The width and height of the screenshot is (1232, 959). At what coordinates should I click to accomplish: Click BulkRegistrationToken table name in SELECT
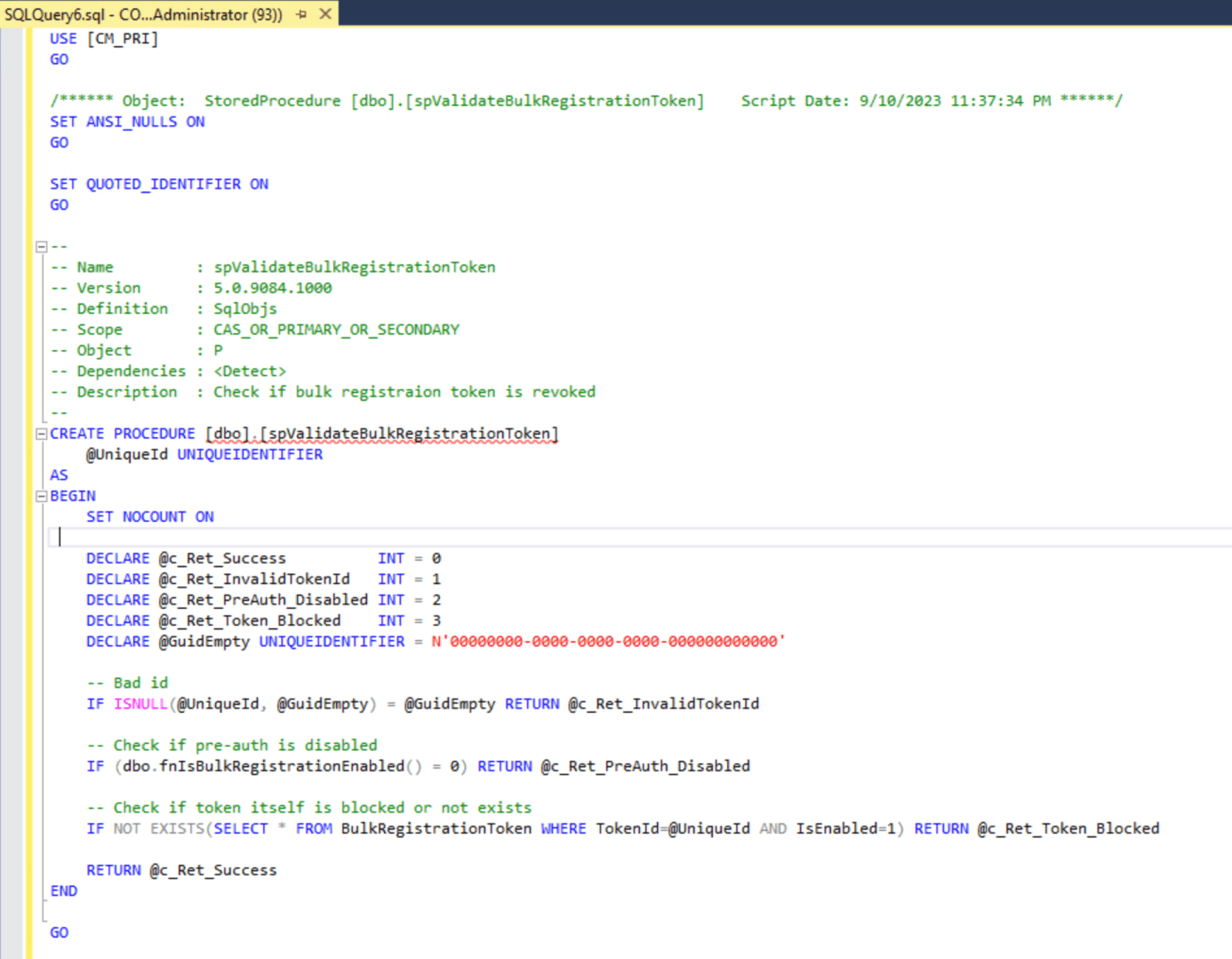coord(436,828)
